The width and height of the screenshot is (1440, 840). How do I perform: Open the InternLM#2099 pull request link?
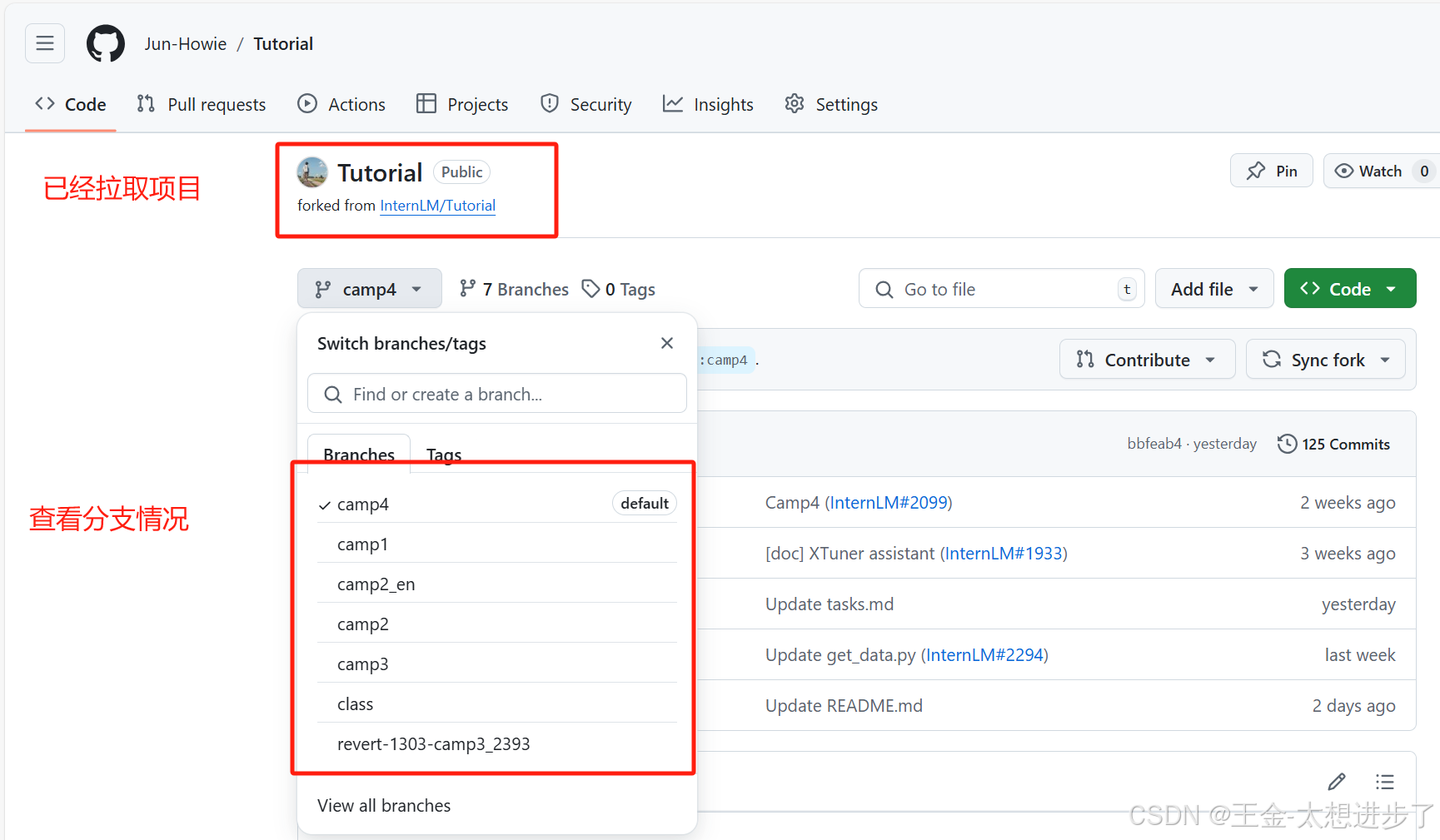889,503
